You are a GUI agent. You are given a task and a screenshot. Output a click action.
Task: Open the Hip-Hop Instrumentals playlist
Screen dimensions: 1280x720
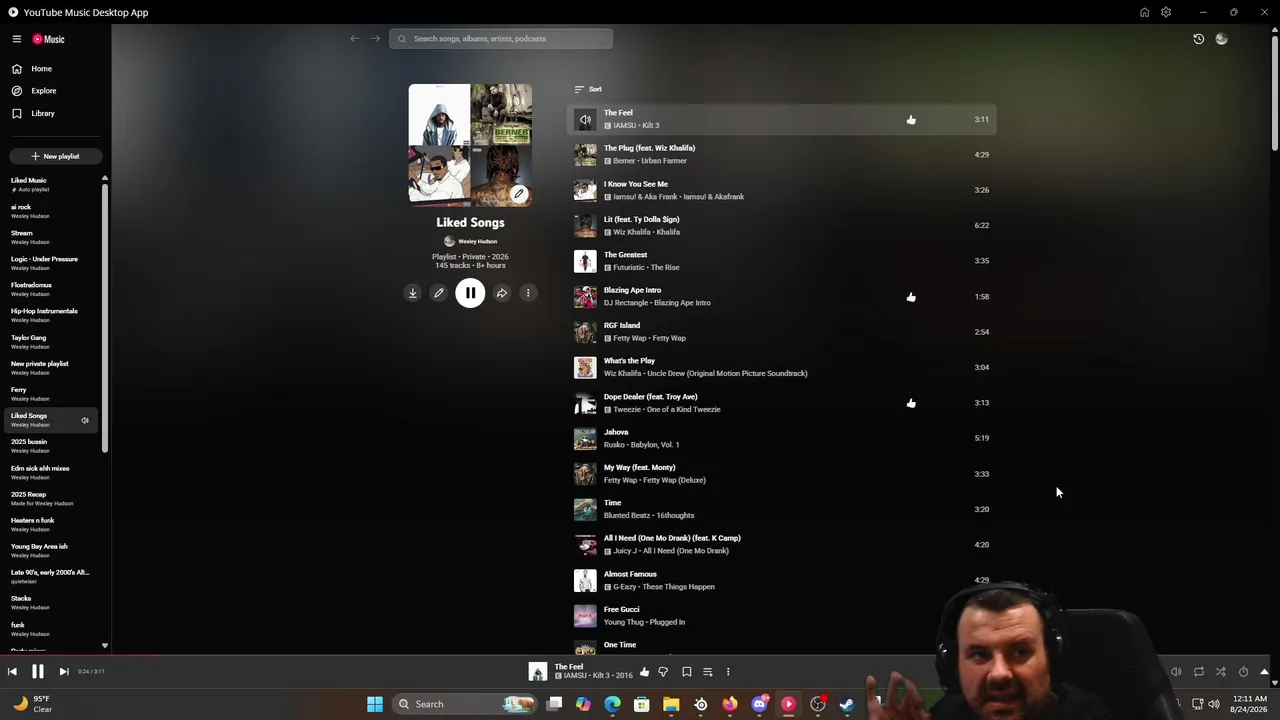50,315
